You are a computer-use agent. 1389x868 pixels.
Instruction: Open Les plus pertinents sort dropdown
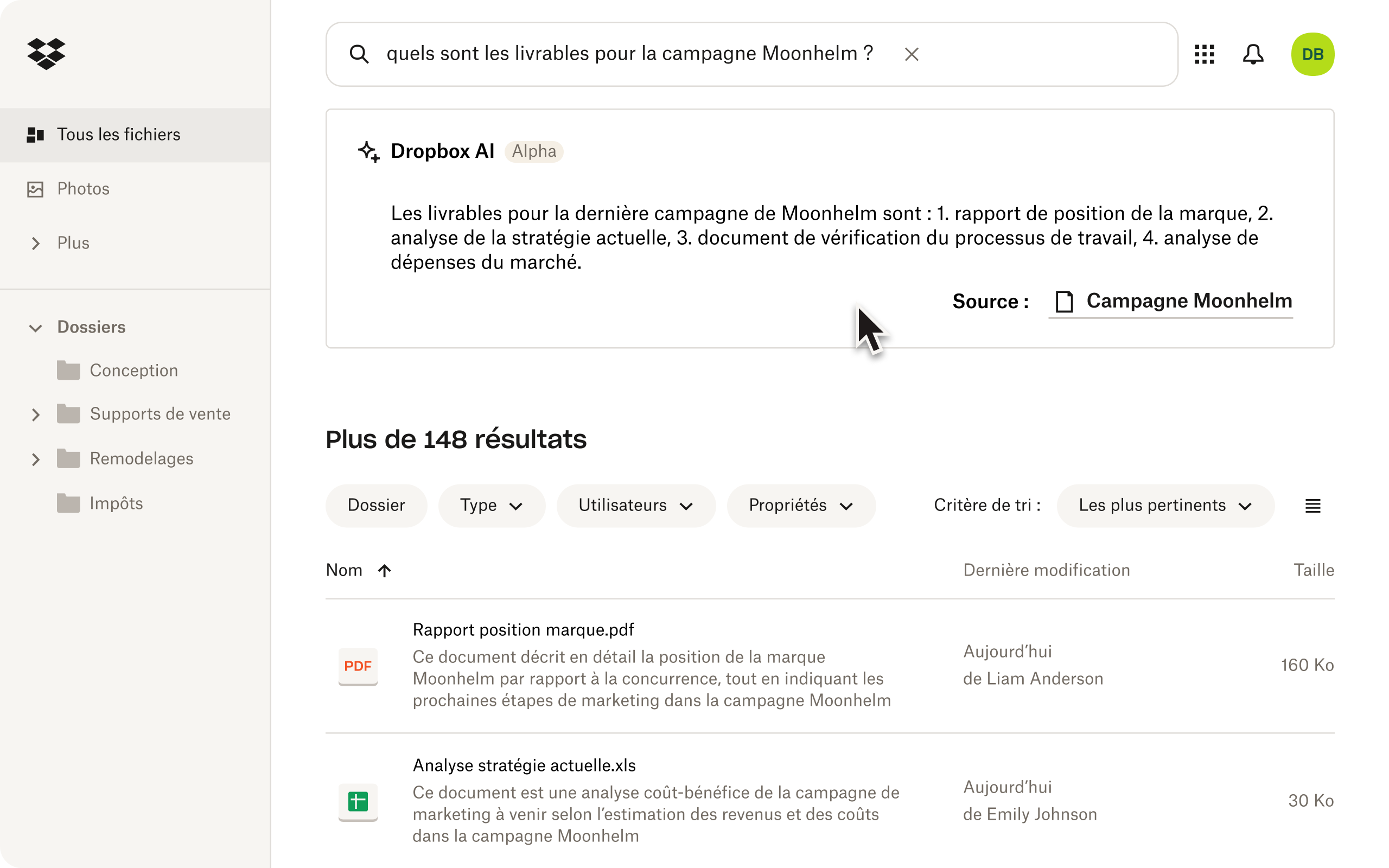[x=1165, y=506]
